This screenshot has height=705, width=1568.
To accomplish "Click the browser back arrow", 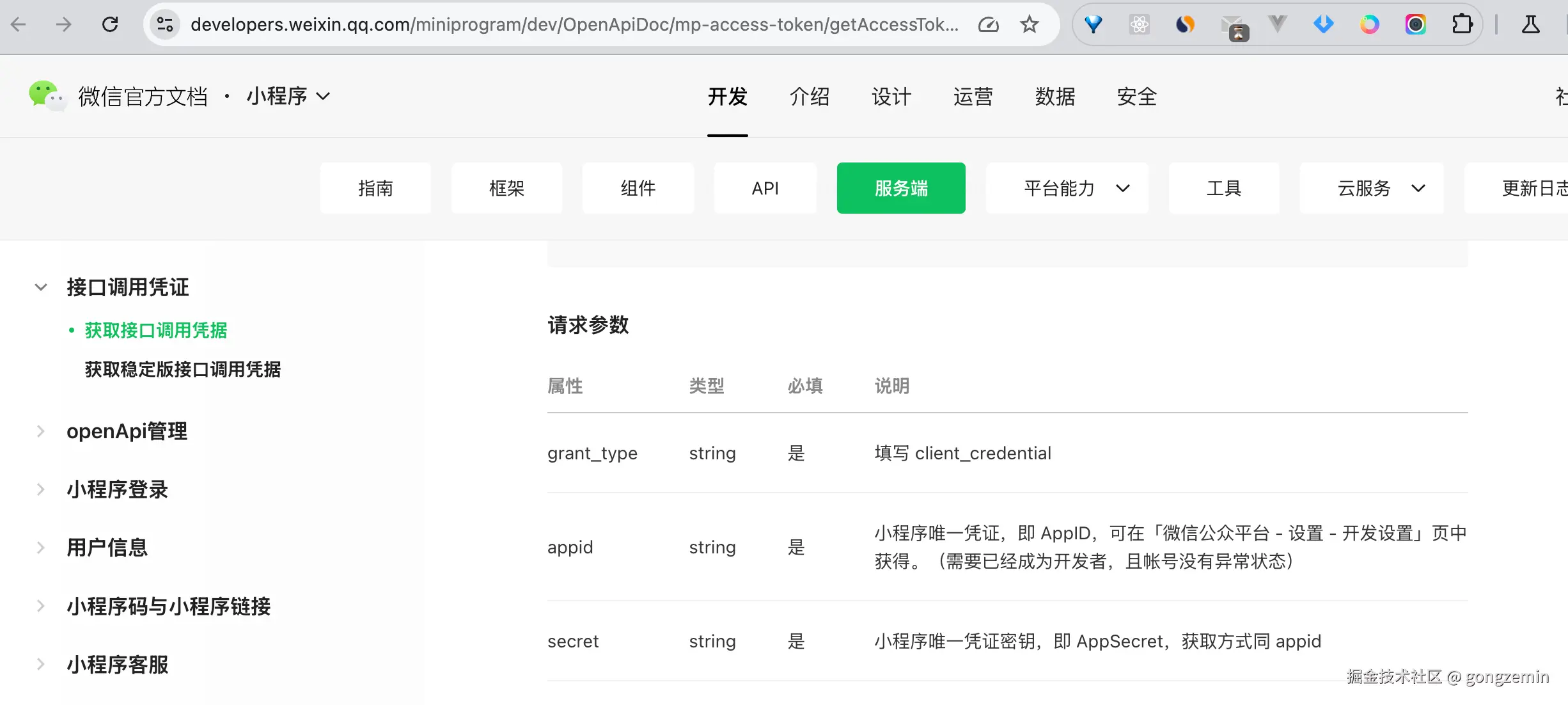I will point(19,25).
